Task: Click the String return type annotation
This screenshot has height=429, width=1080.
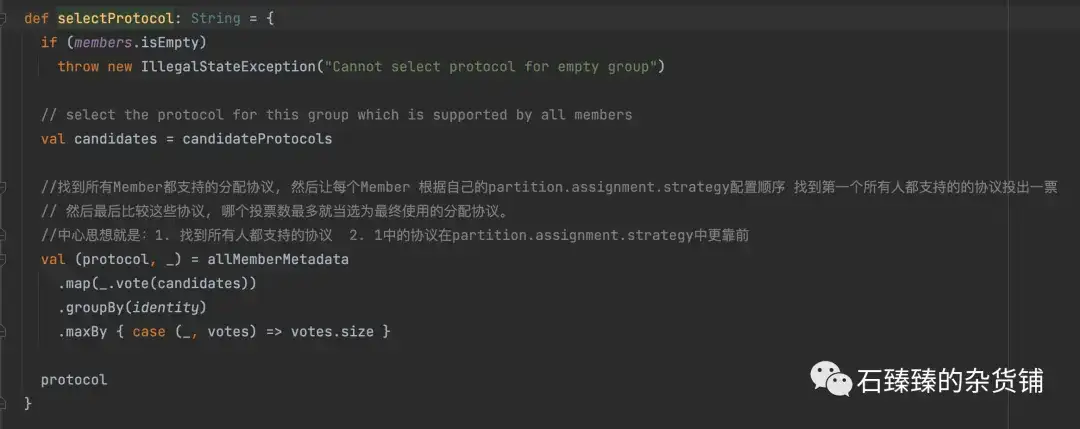Action: click(x=216, y=19)
